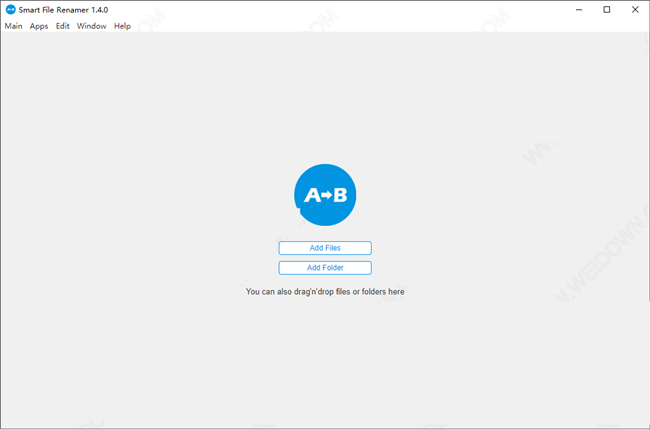Click the empty menu bar area right of Help

380,26
